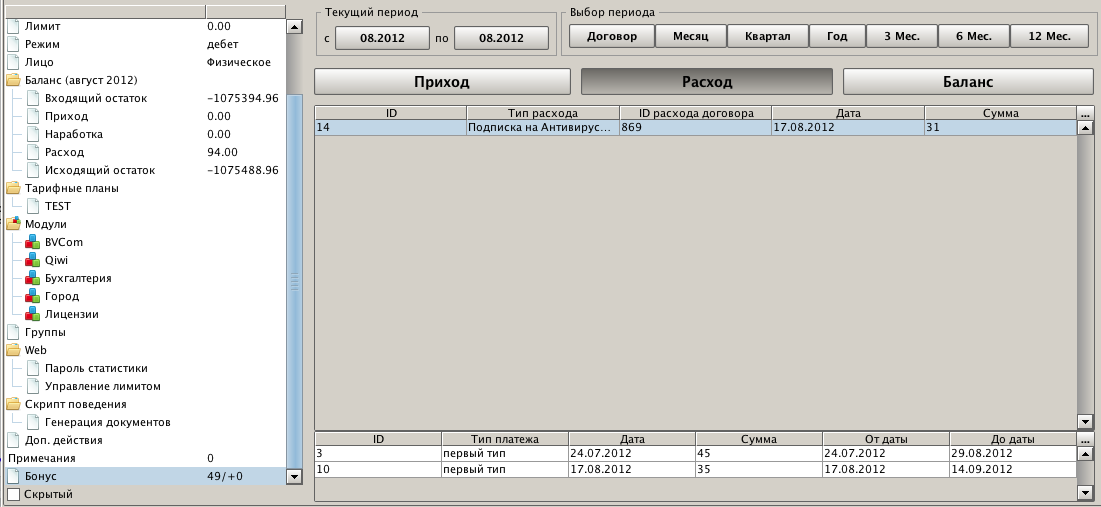Screen dimensions: 1101x507
Task: Open the Лицензии module icon
Action: (32, 314)
